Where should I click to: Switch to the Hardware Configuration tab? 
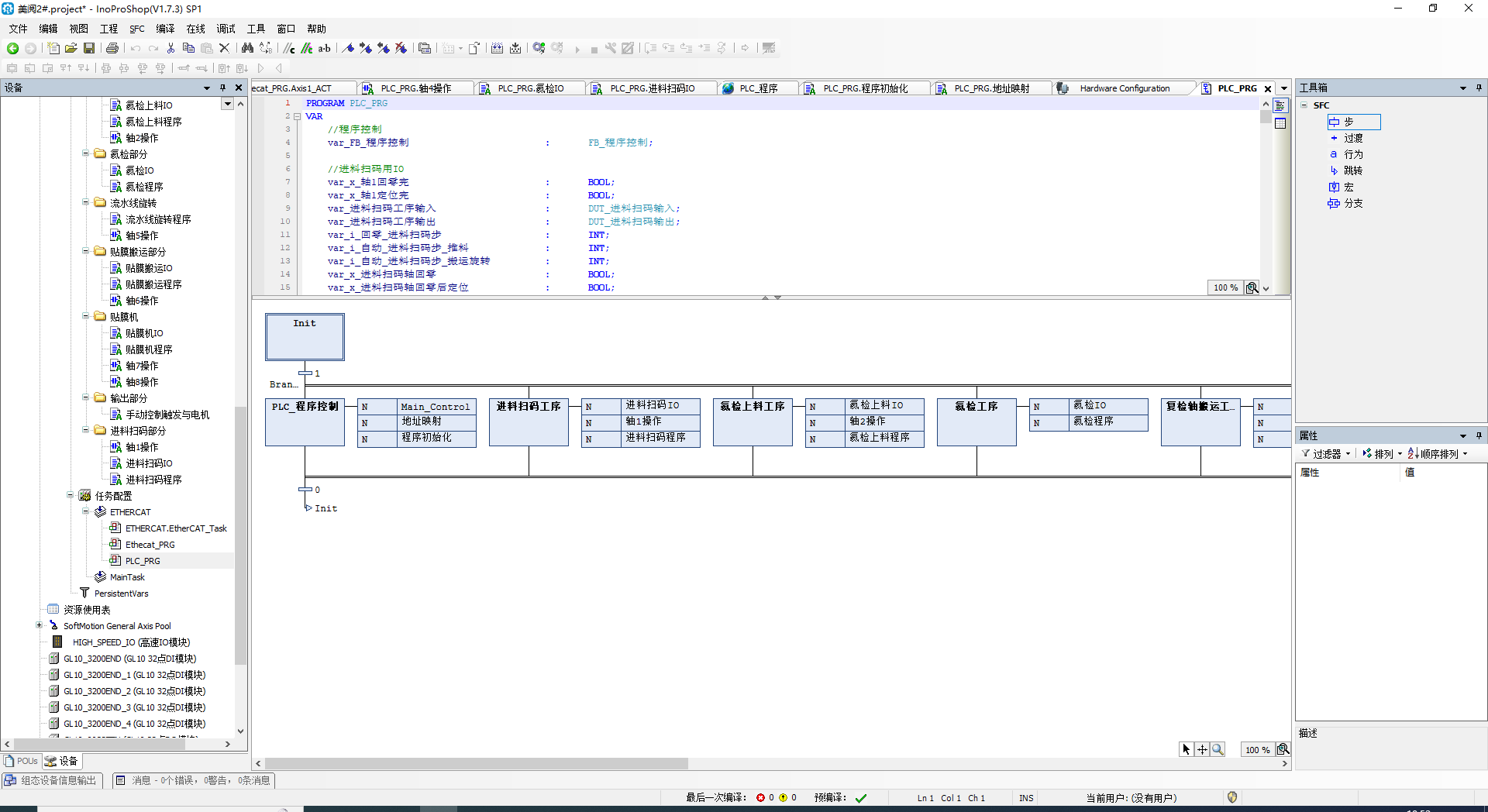click(1124, 88)
